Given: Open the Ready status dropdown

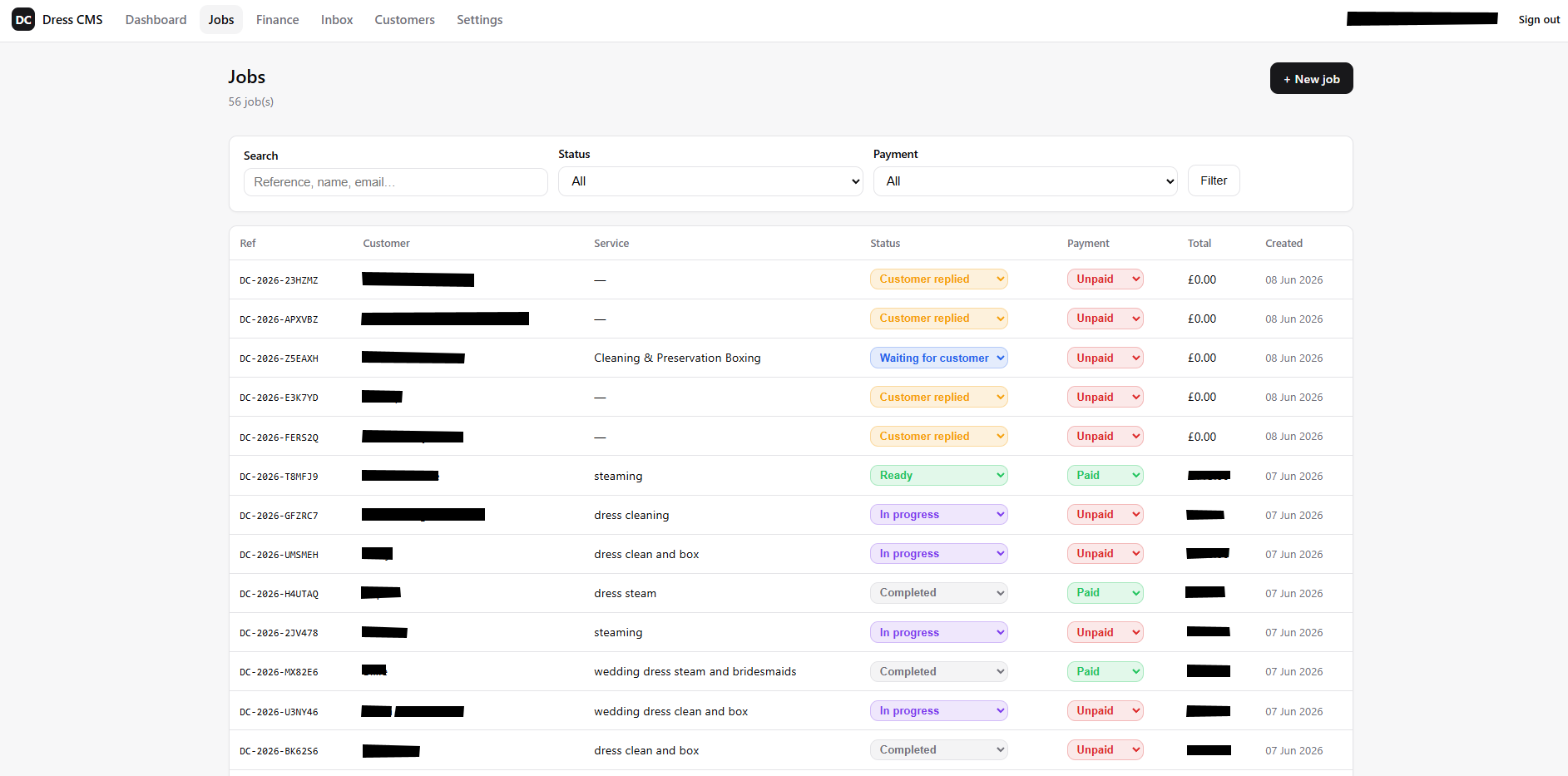Looking at the screenshot, I should pos(938,475).
